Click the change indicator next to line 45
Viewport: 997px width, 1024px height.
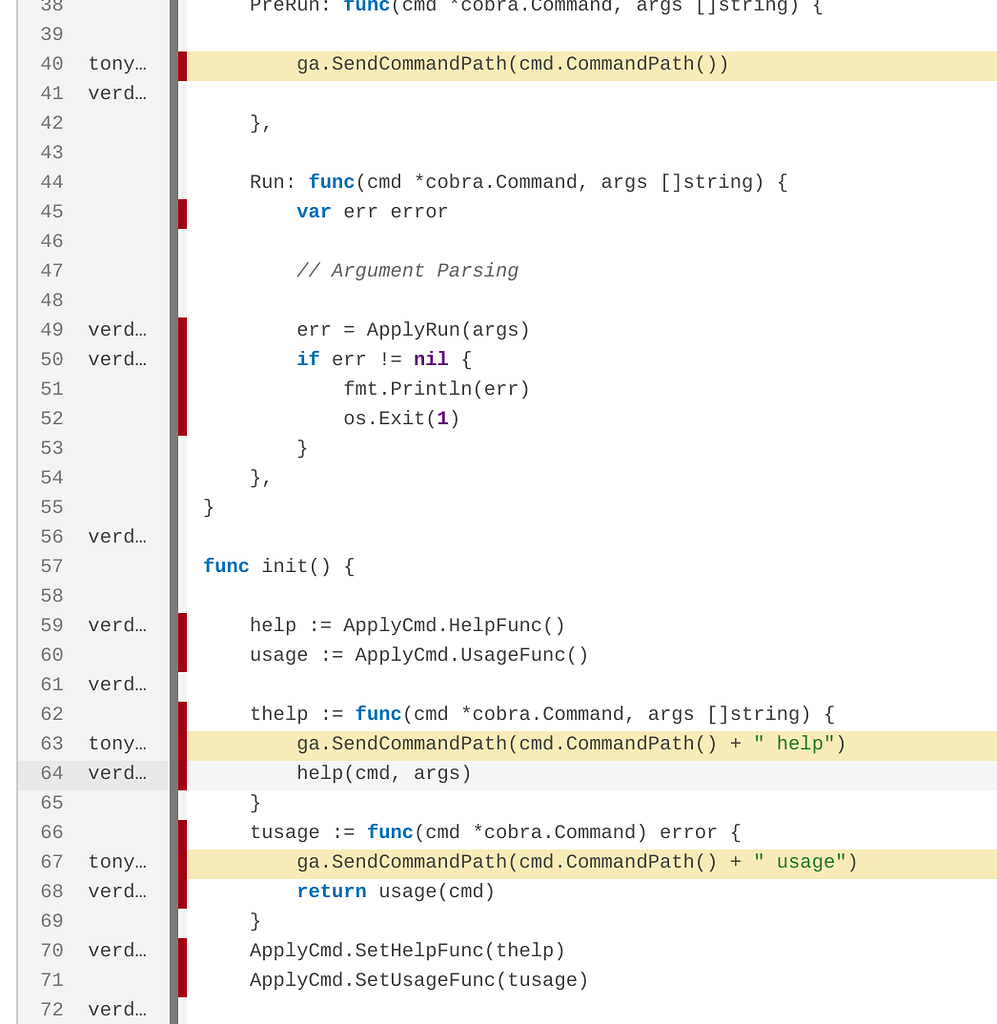[182, 212]
